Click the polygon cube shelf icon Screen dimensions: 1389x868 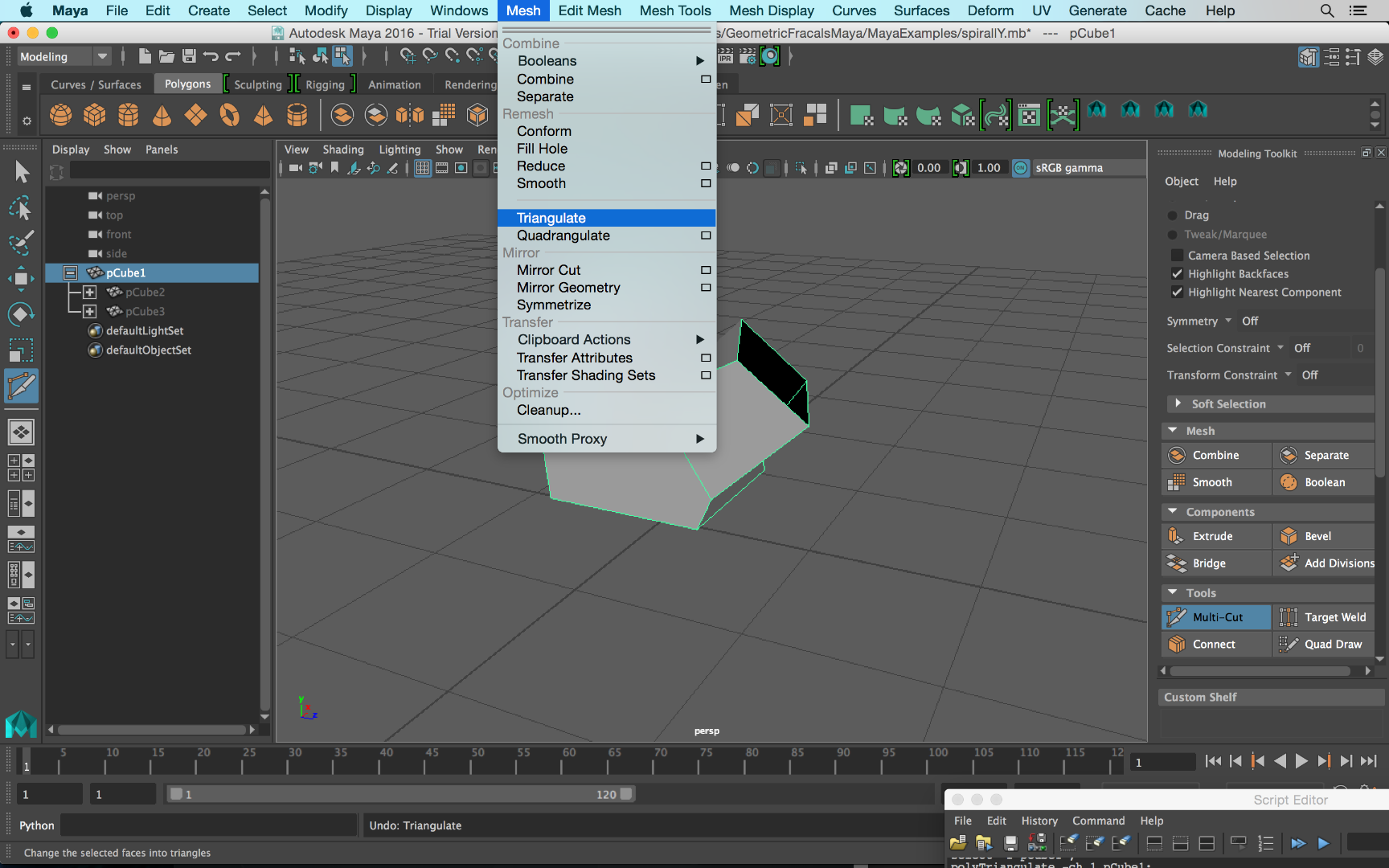95,115
